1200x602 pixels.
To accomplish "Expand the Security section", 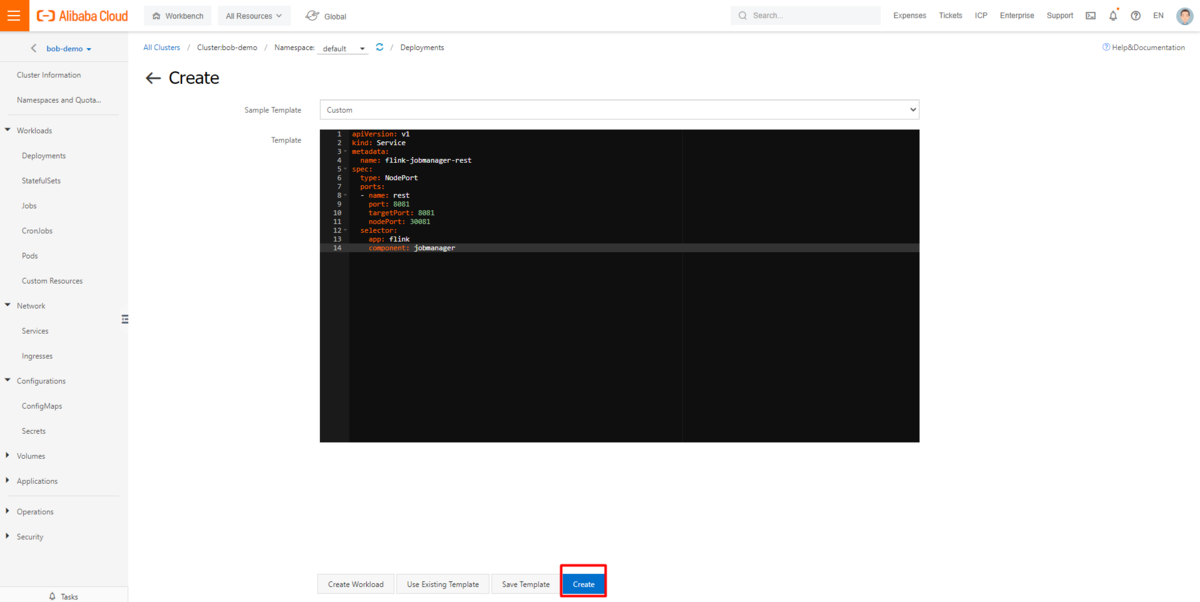I will [8, 537].
